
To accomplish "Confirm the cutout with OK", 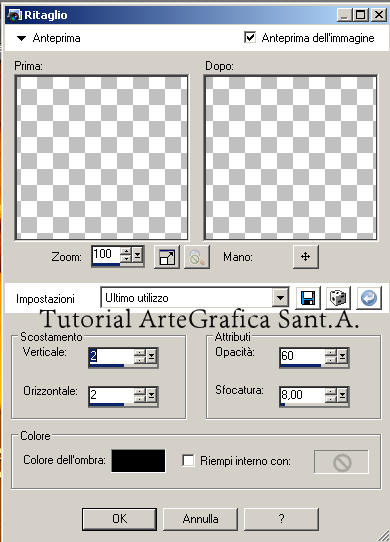I will tap(119, 519).
